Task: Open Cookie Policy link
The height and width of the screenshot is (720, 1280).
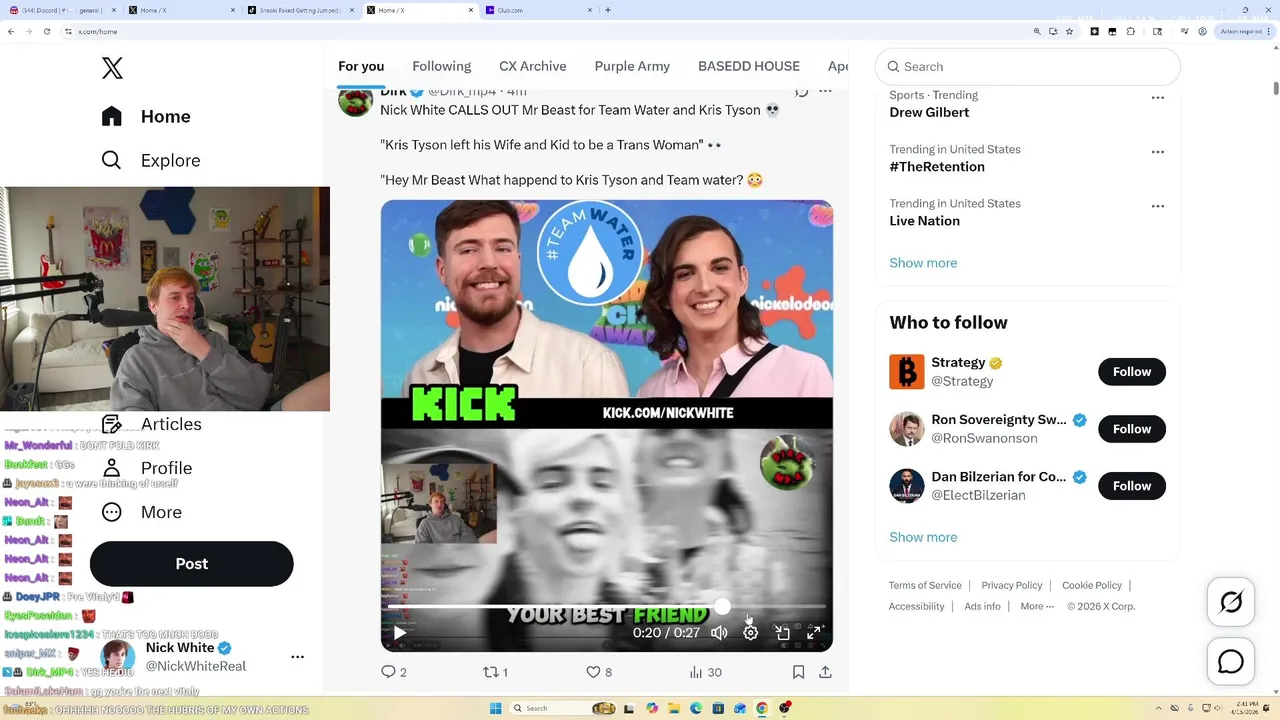Action: pyautogui.click(x=1092, y=586)
